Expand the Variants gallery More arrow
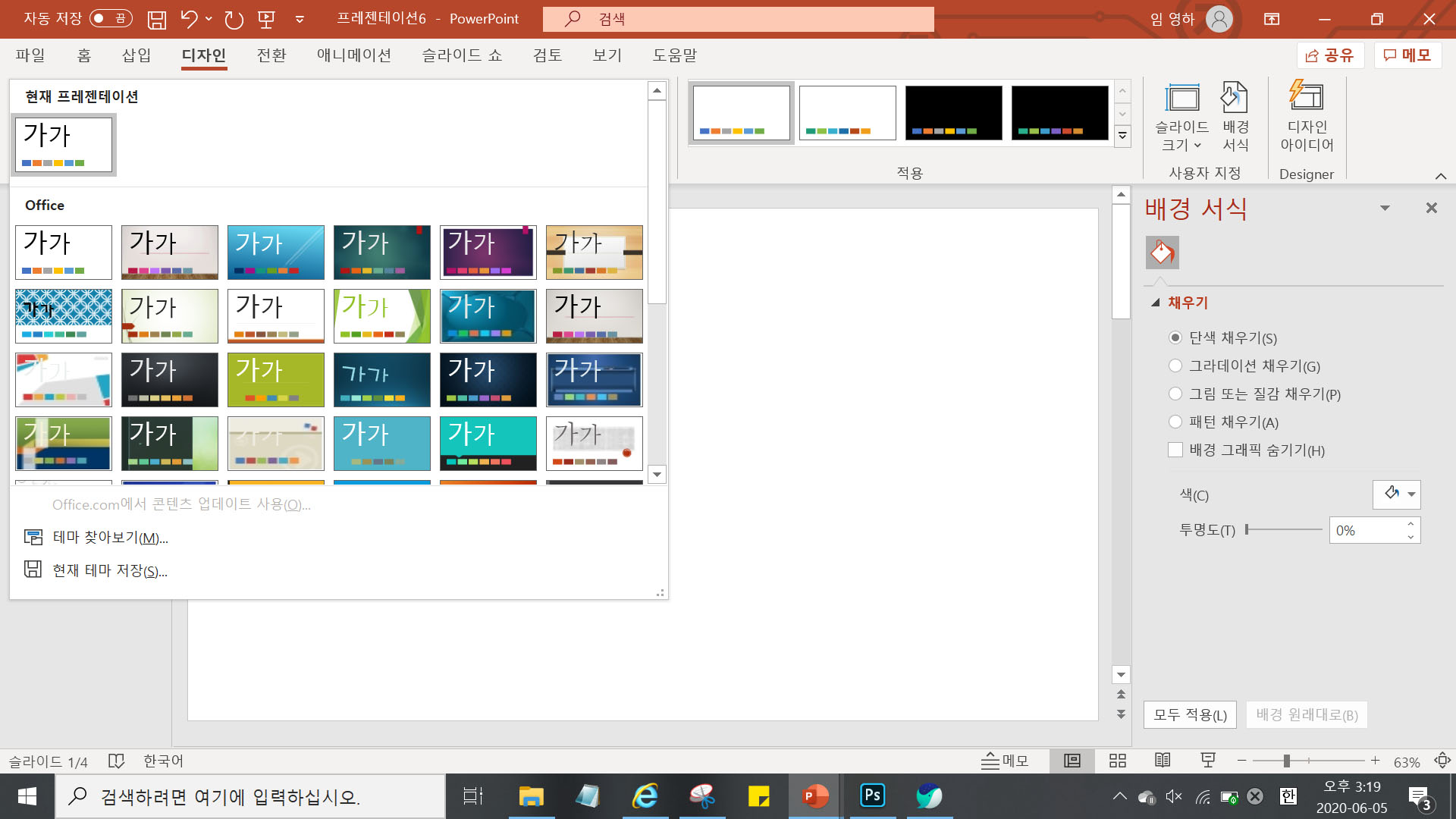 pyautogui.click(x=1122, y=136)
